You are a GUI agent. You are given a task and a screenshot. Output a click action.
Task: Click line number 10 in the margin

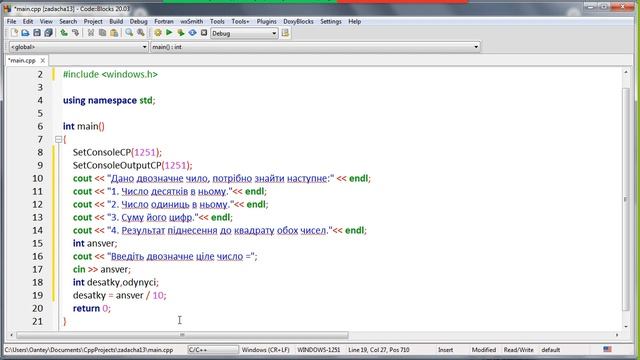(38, 178)
